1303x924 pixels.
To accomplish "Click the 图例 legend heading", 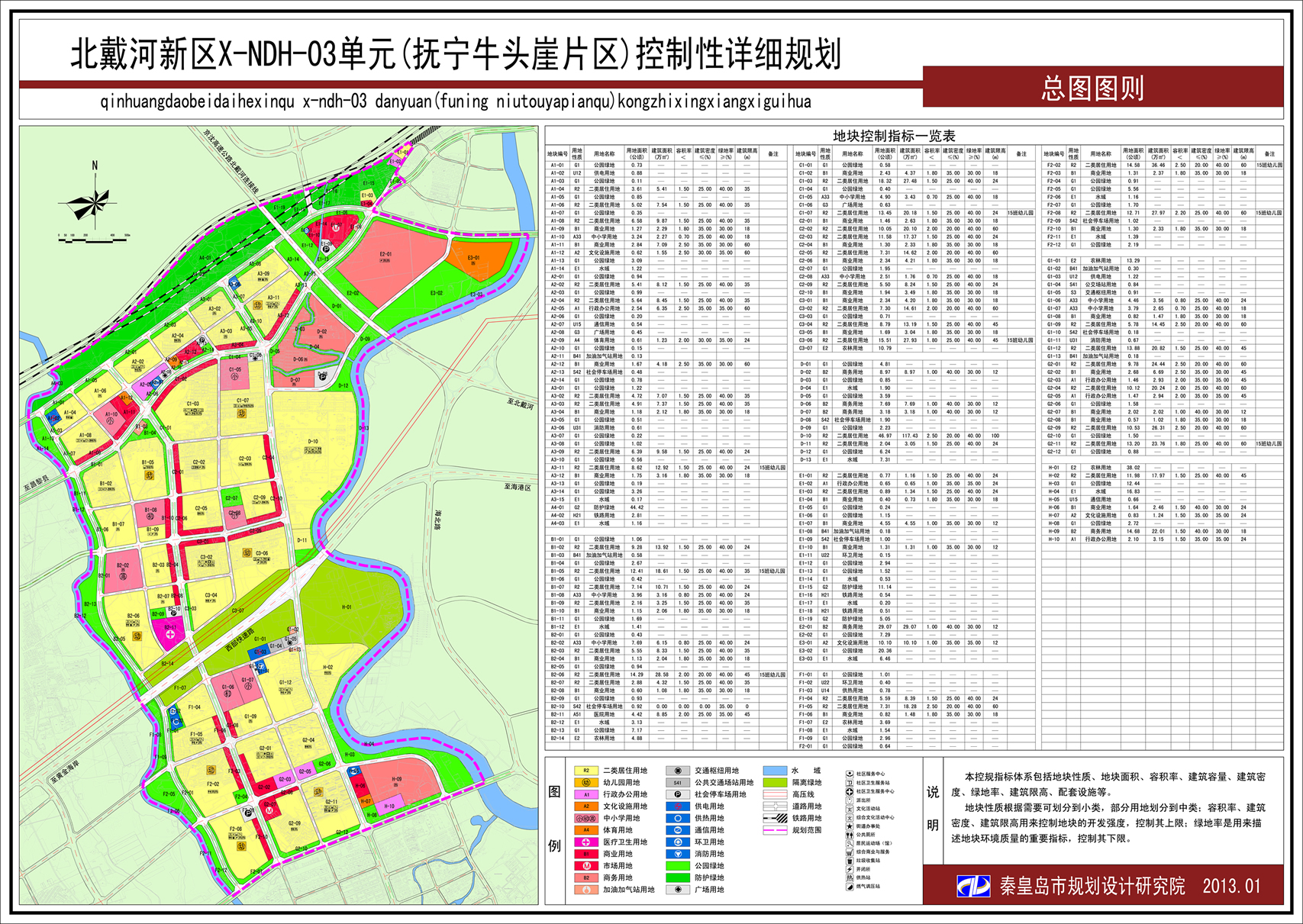I will click(555, 818).
